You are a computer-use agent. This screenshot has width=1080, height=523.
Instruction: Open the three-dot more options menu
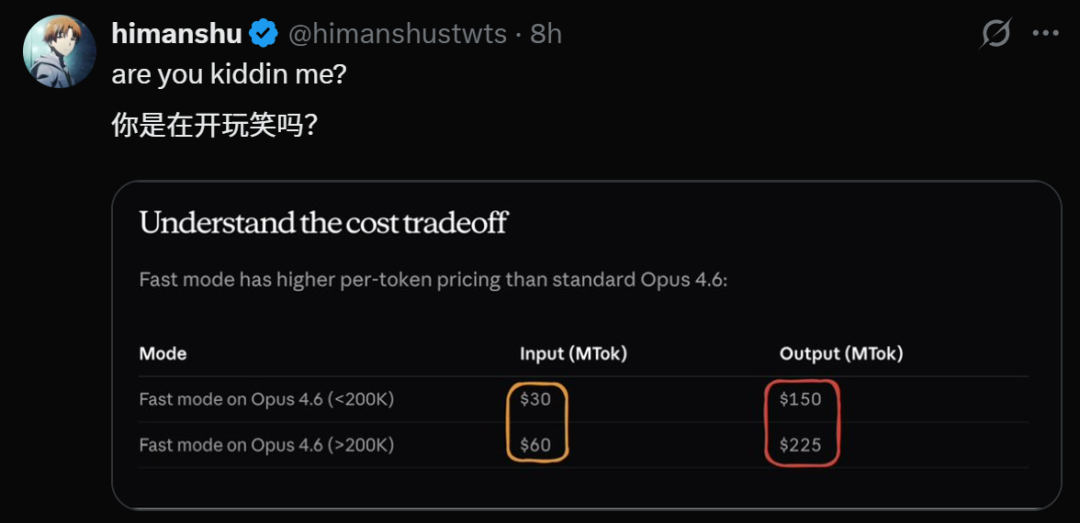(x=1045, y=34)
